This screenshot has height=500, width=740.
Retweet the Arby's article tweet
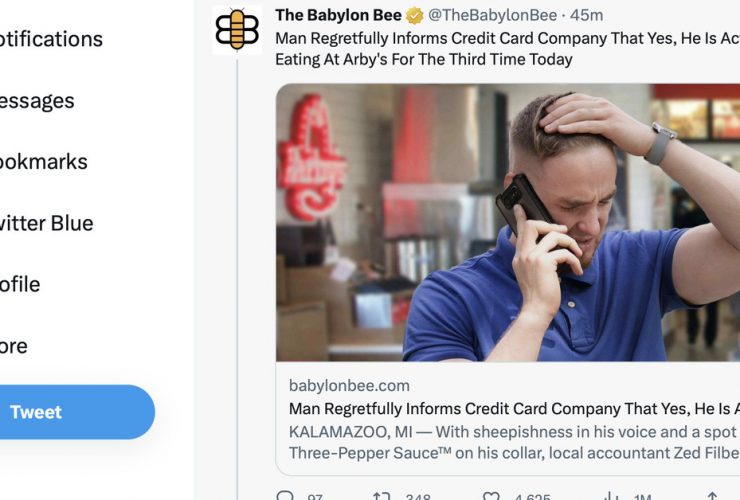point(381,496)
